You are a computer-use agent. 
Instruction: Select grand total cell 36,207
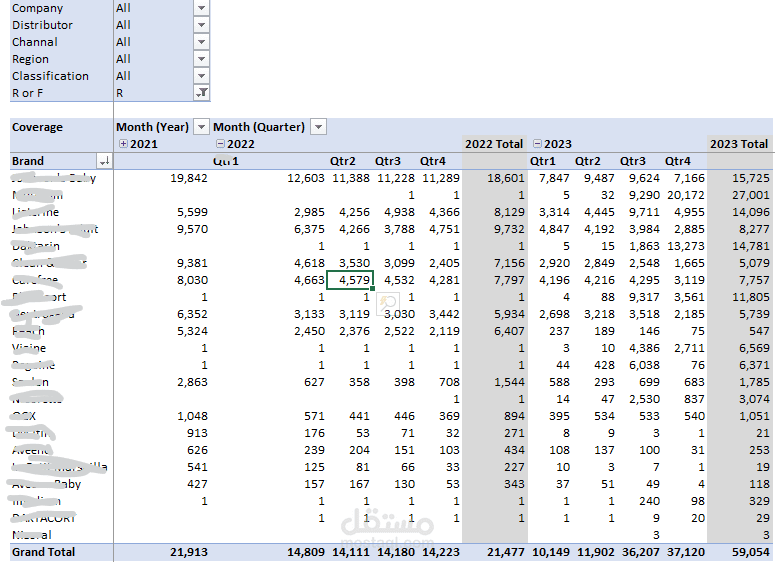(641, 552)
